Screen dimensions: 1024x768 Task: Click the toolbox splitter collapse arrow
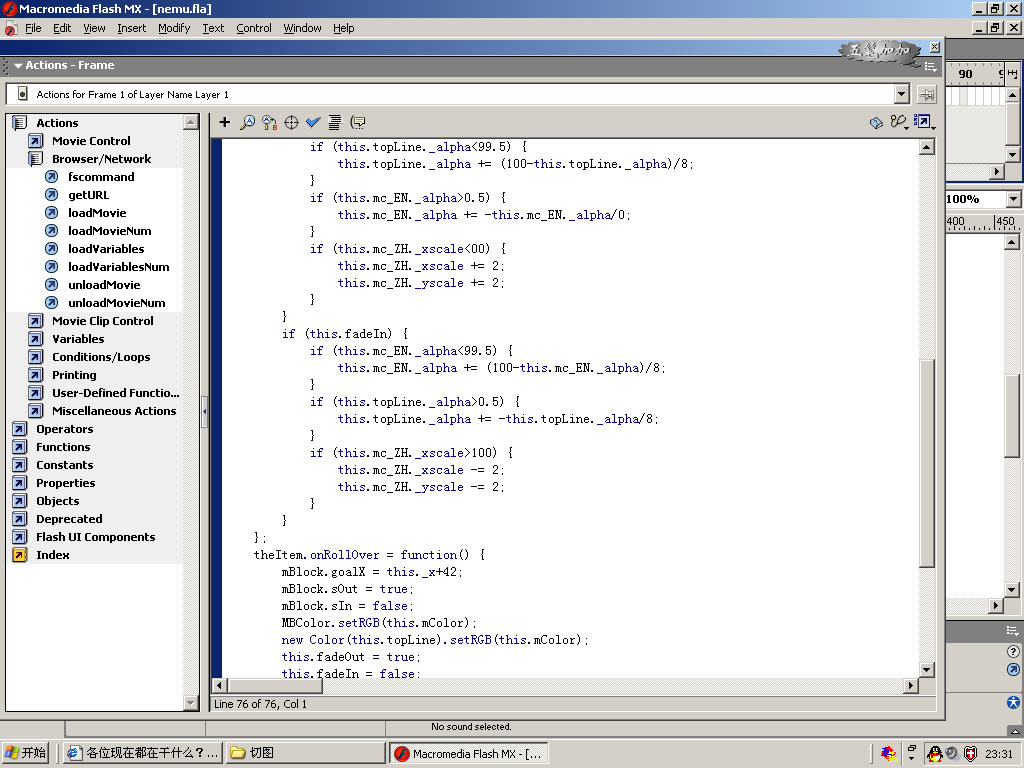[204, 411]
